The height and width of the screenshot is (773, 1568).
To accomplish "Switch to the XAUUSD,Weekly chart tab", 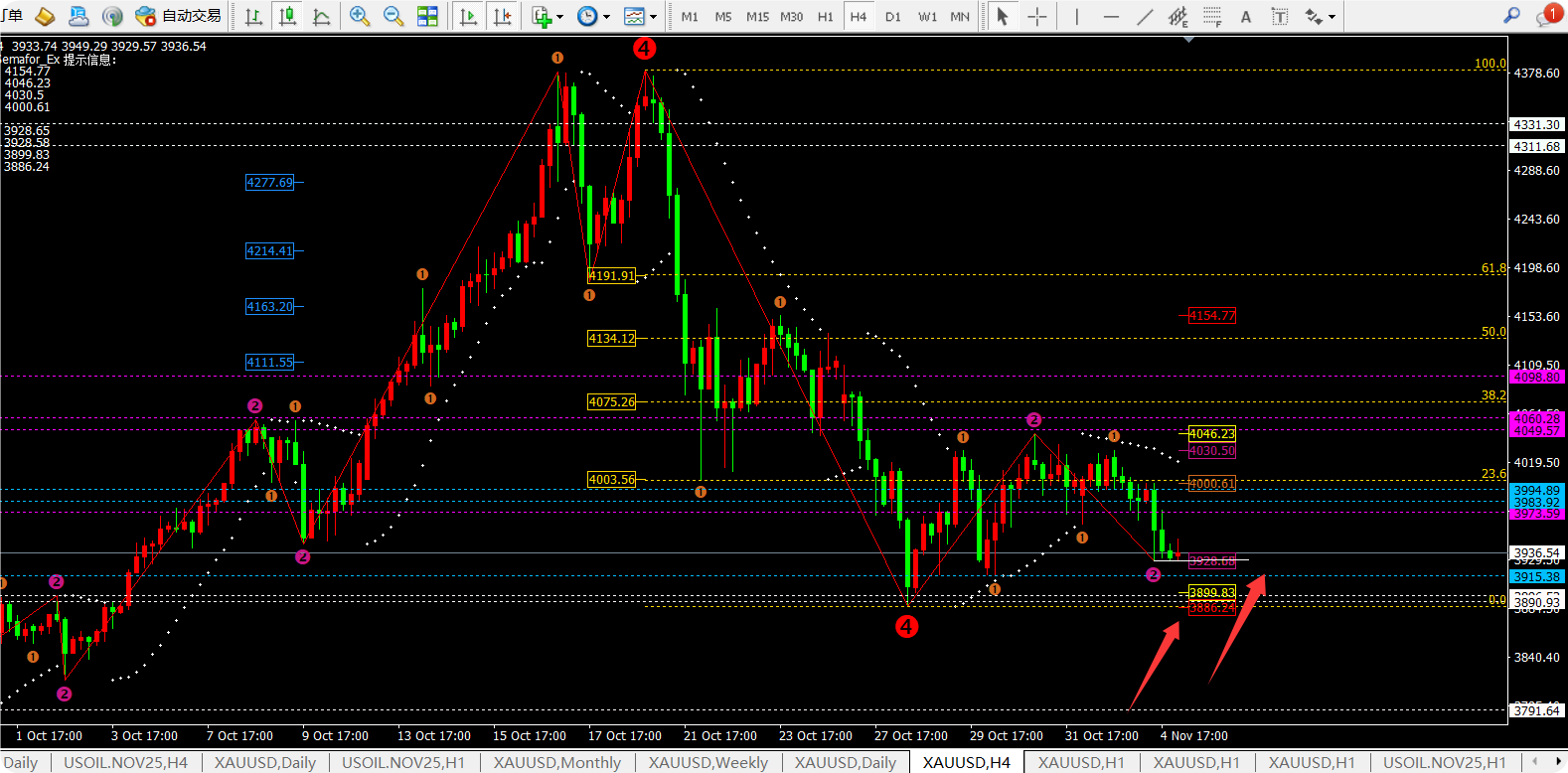I will coord(708,762).
